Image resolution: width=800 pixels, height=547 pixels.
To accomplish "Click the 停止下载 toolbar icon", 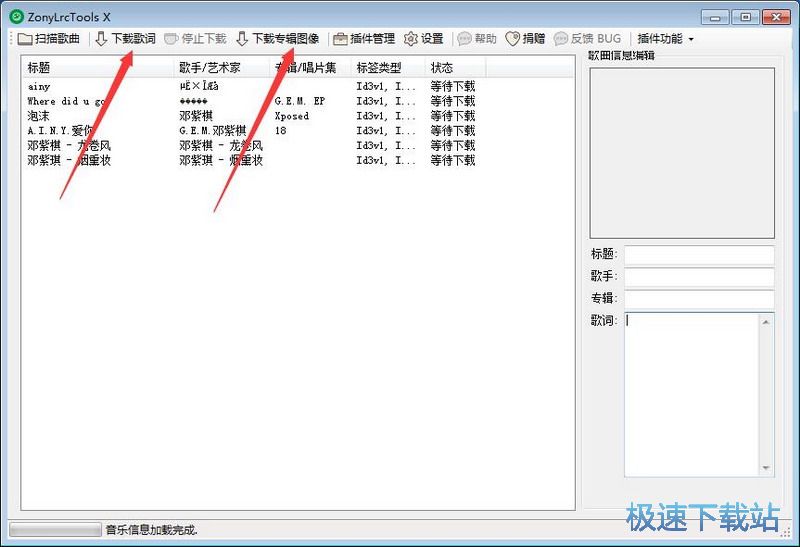I will (171, 39).
